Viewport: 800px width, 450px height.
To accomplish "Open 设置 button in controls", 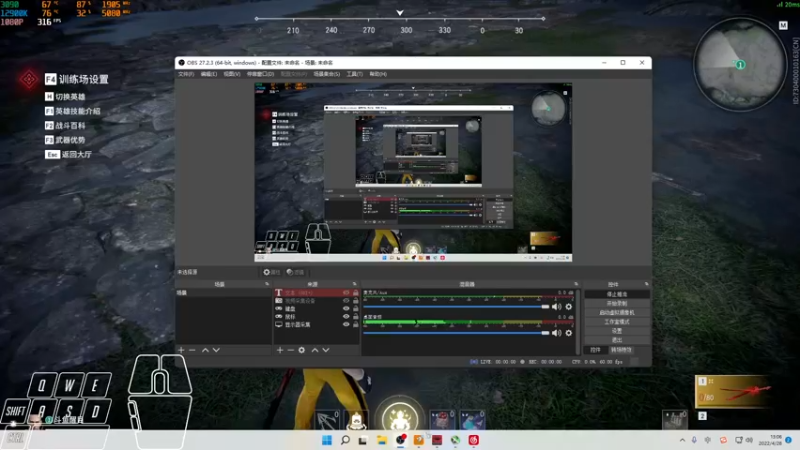I will click(617, 331).
